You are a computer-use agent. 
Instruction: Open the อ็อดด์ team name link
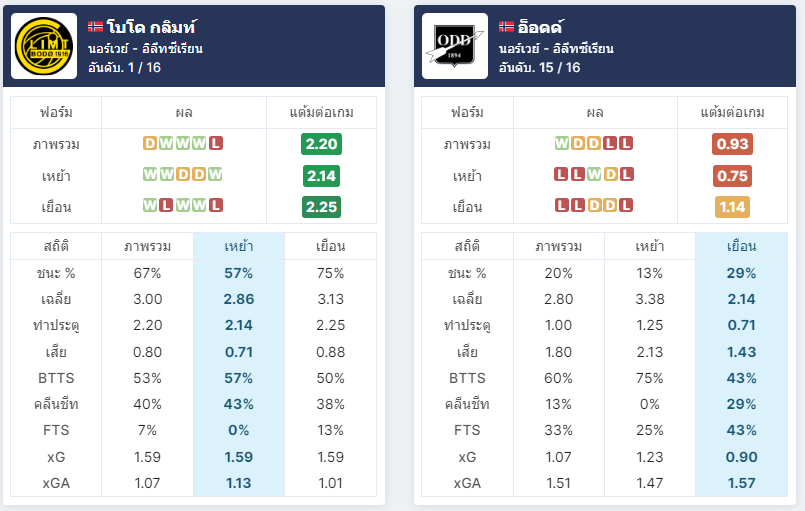[x=541, y=26]
